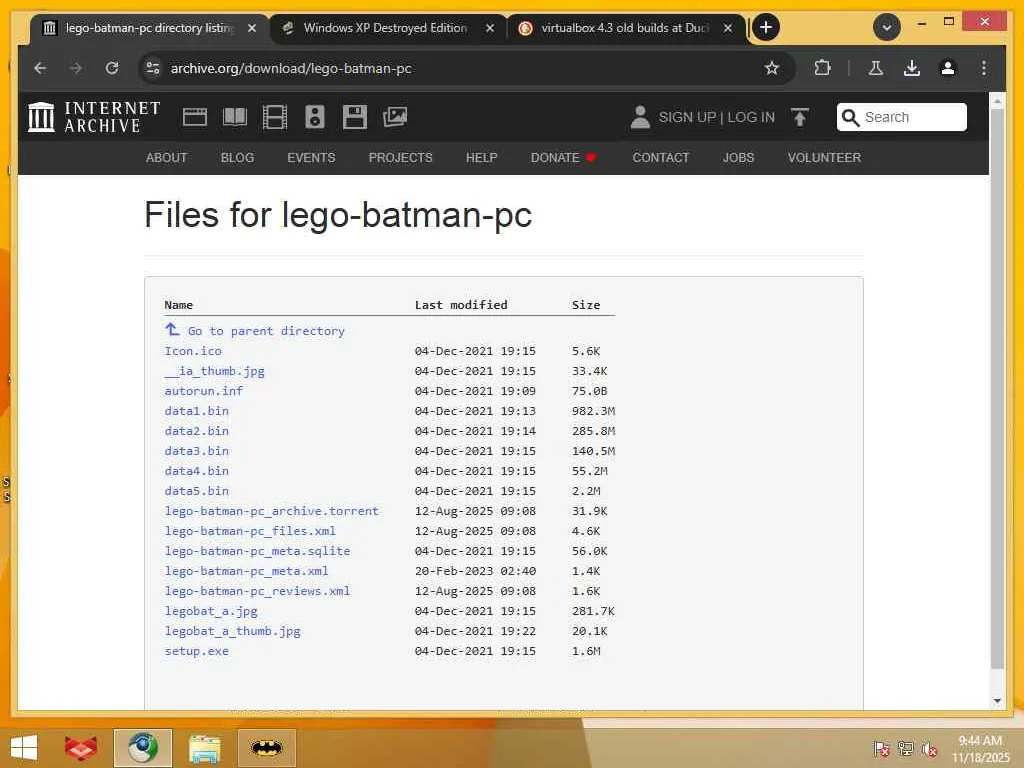Open the VOLUNTEER menu item

coord(824,158)
